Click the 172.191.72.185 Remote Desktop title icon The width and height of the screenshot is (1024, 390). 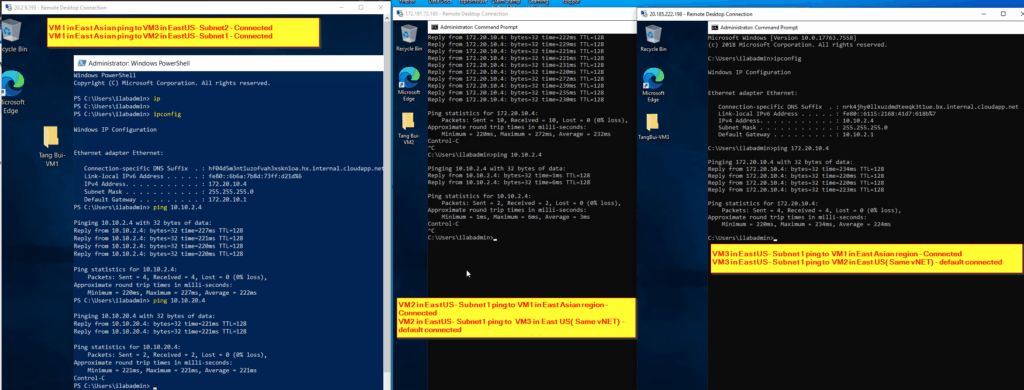400,13
